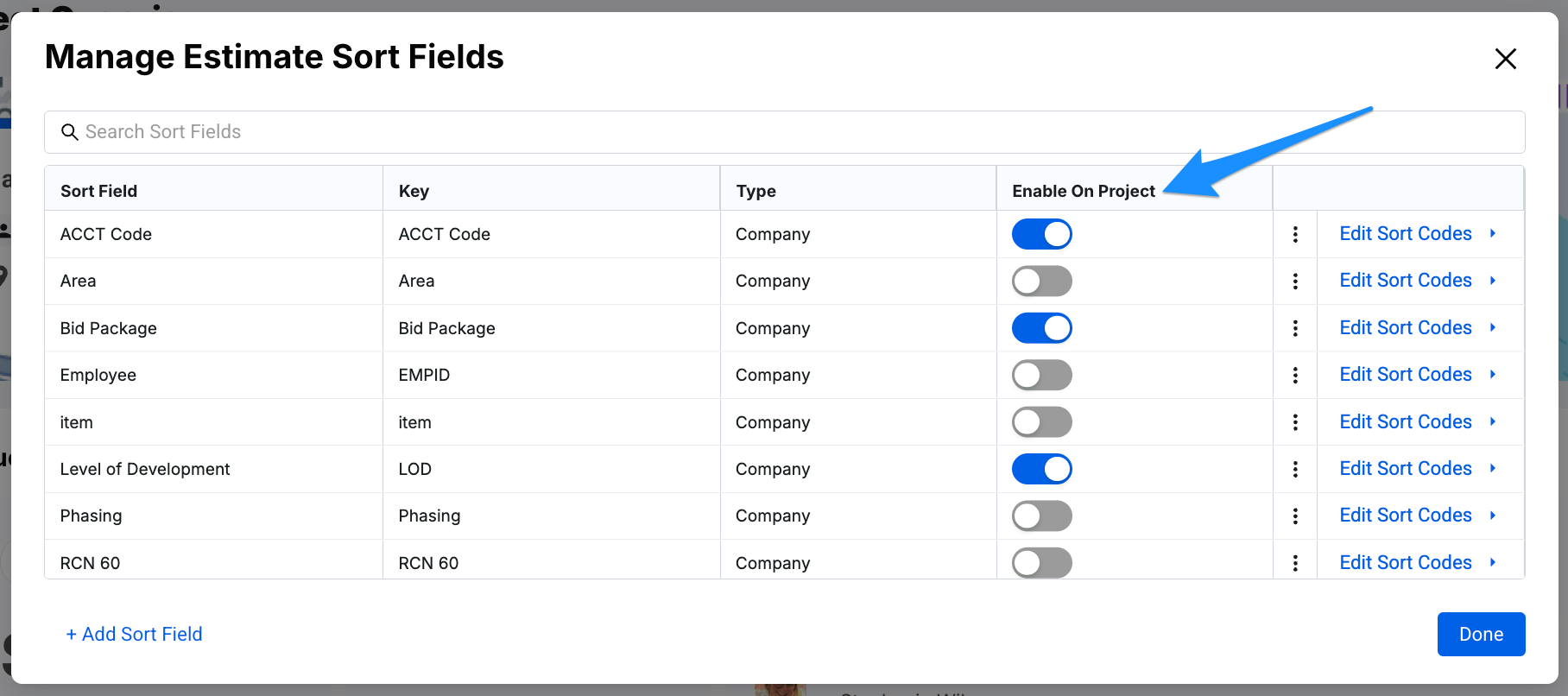Open more options for Bid Package row
Viewport: 1568px width, 696px height.
pos(1295,328)
